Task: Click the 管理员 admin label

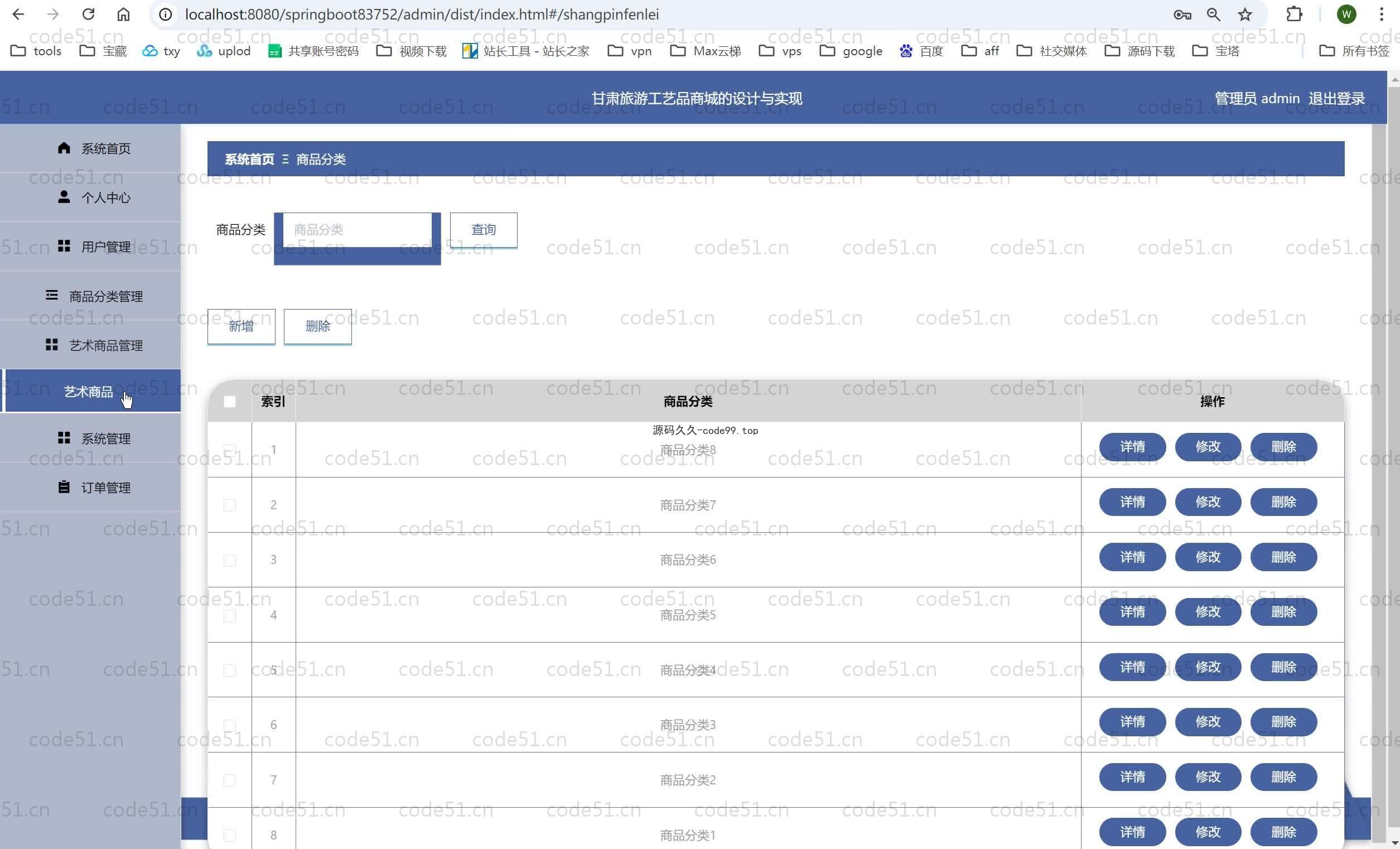Action: click(1257, 98)
